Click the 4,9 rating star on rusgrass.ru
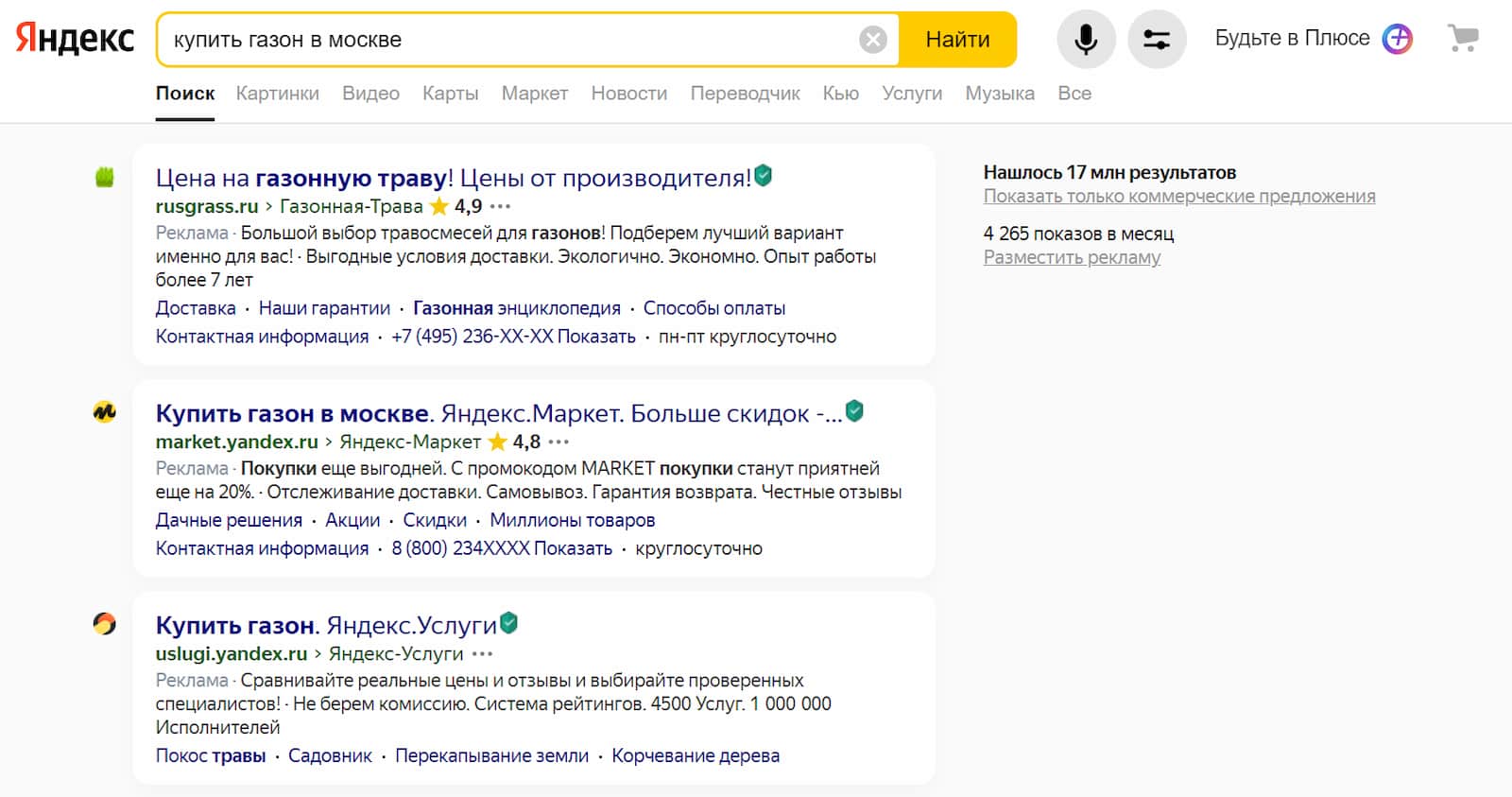 point(438,206)
